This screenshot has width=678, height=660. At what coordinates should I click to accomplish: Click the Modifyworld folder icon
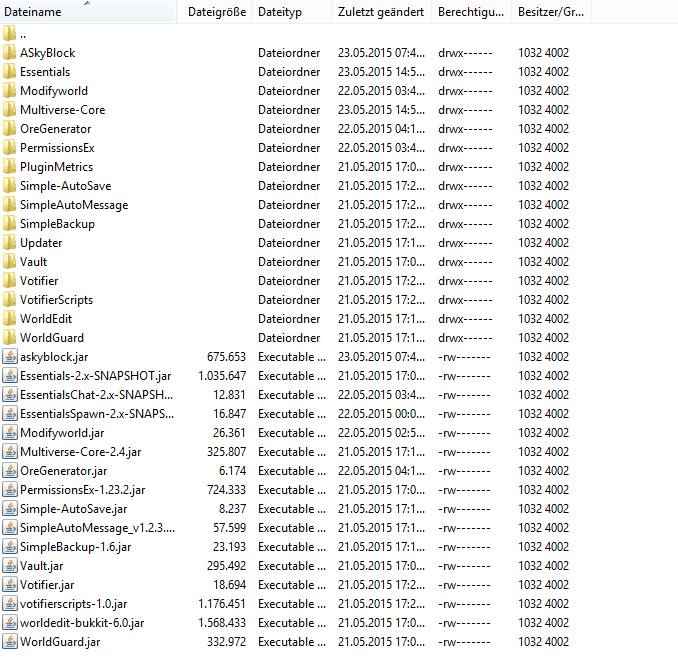click(10, 91)
